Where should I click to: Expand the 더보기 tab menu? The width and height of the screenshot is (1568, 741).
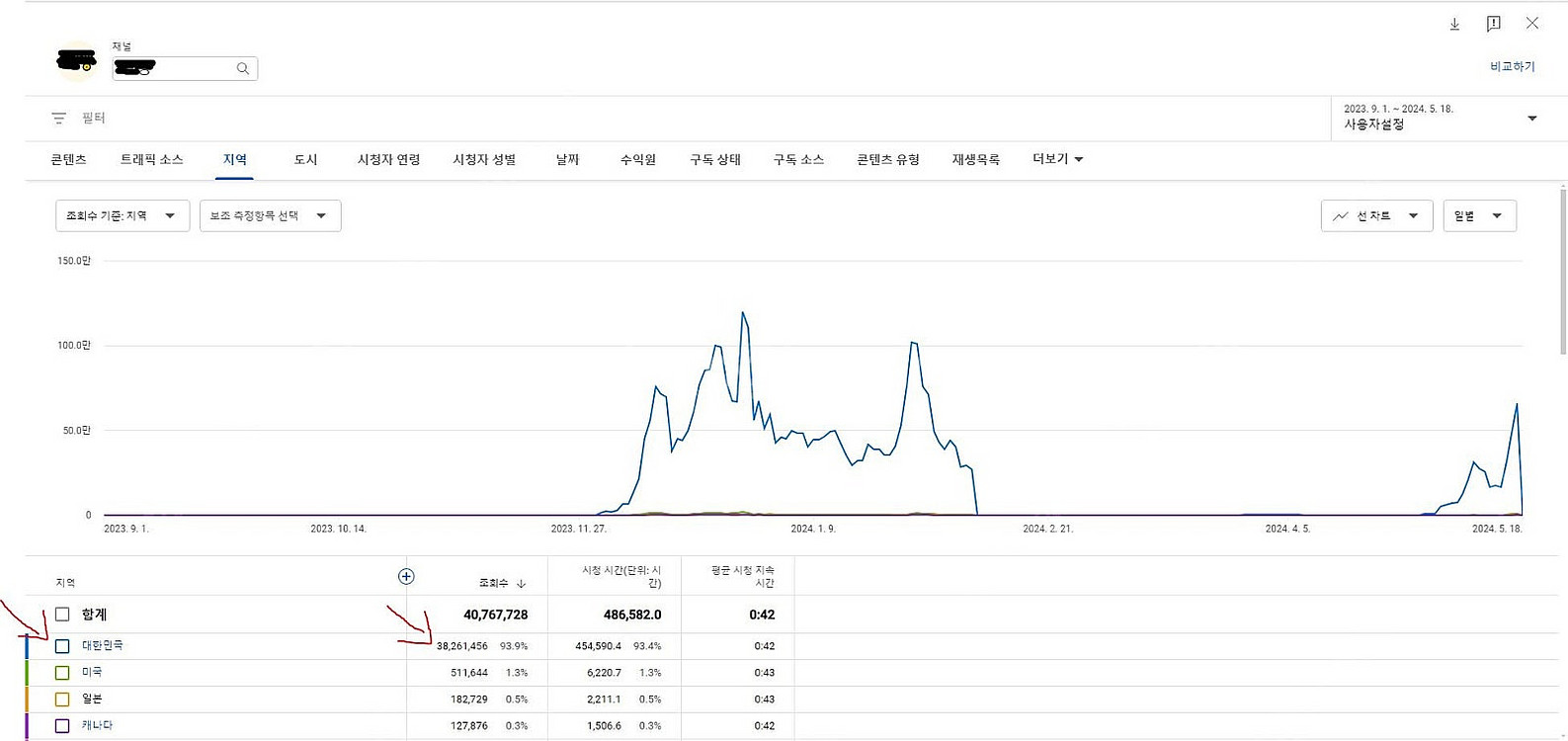[1057, 159]
